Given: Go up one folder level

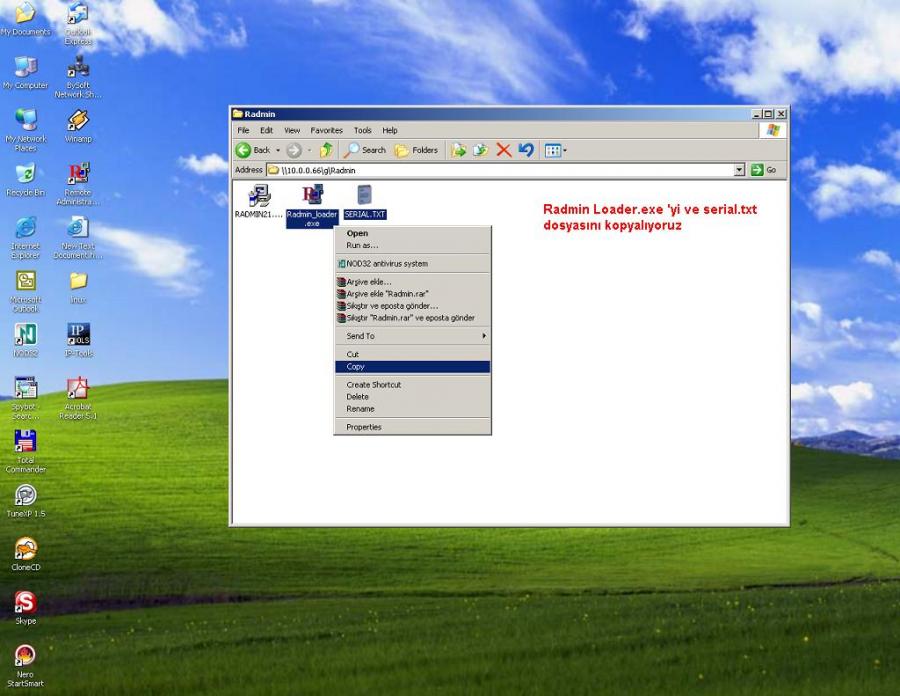Looking at the screenshot, I should coord(327,150).
